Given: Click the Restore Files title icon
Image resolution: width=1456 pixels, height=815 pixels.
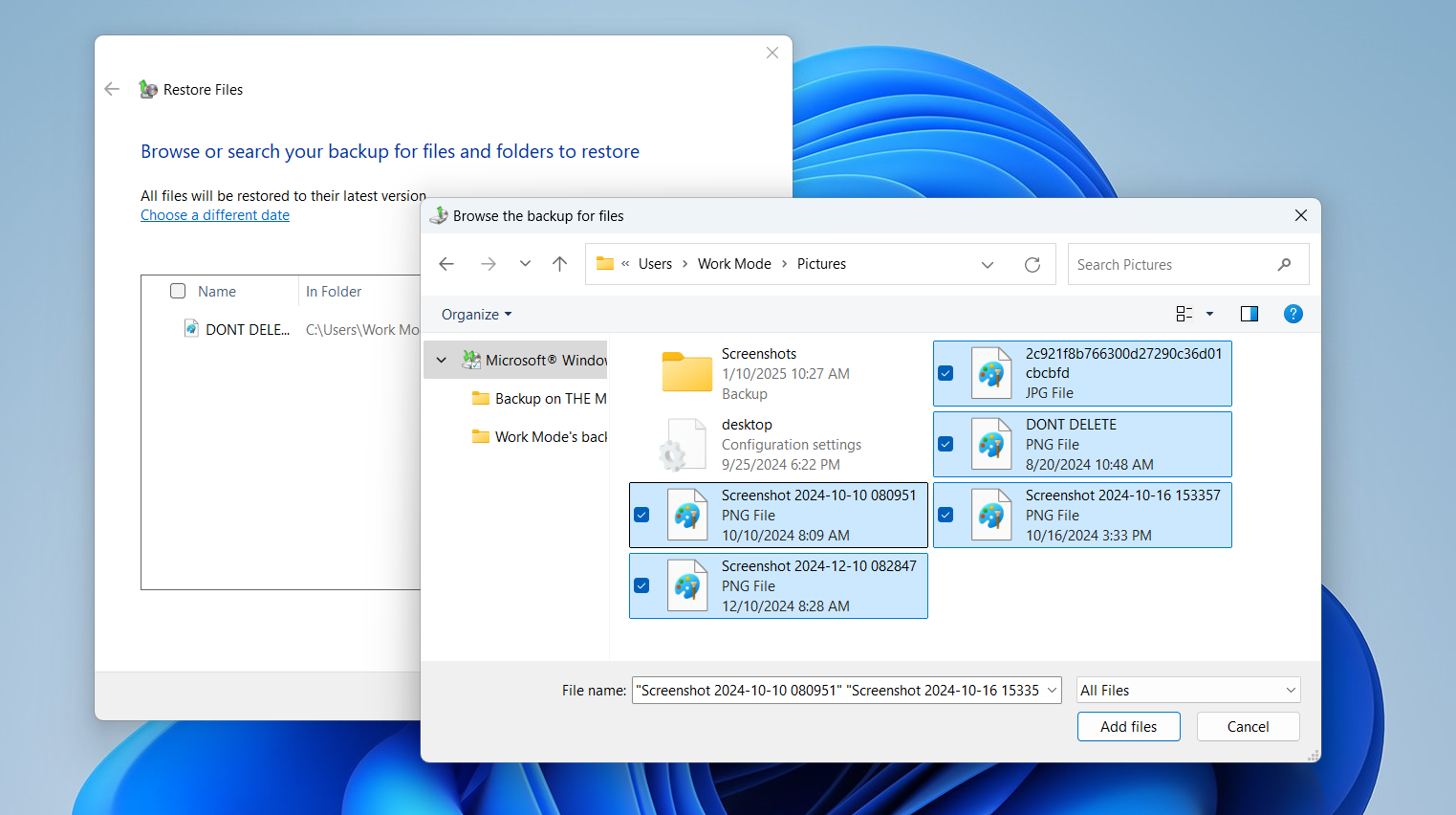Looking at the screenshot, I should coord(147,89).
